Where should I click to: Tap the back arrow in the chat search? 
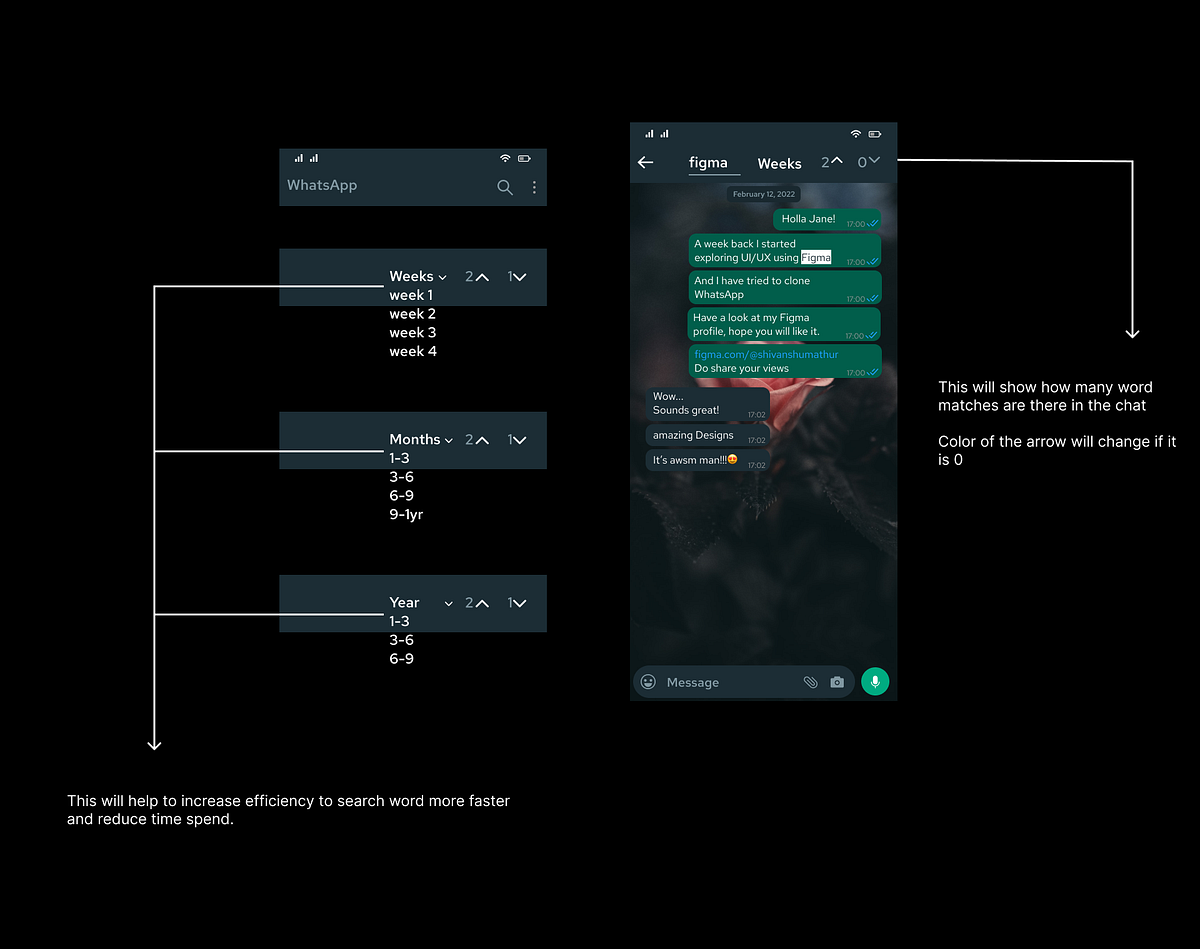645,162
